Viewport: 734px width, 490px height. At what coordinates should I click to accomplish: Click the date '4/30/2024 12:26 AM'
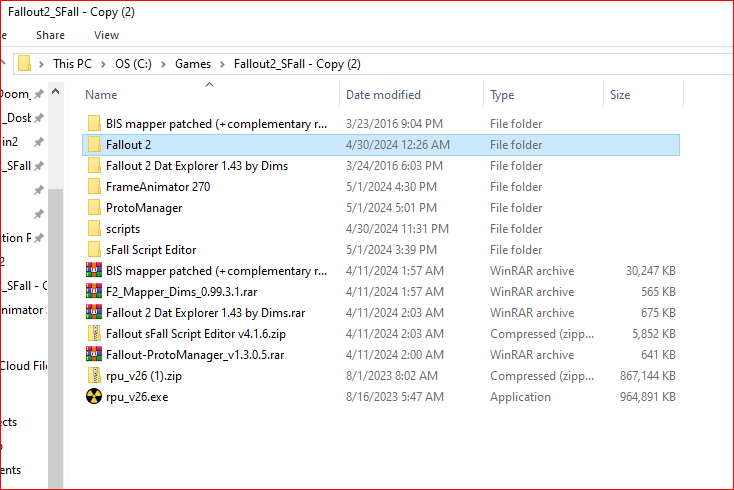point(398,145)
